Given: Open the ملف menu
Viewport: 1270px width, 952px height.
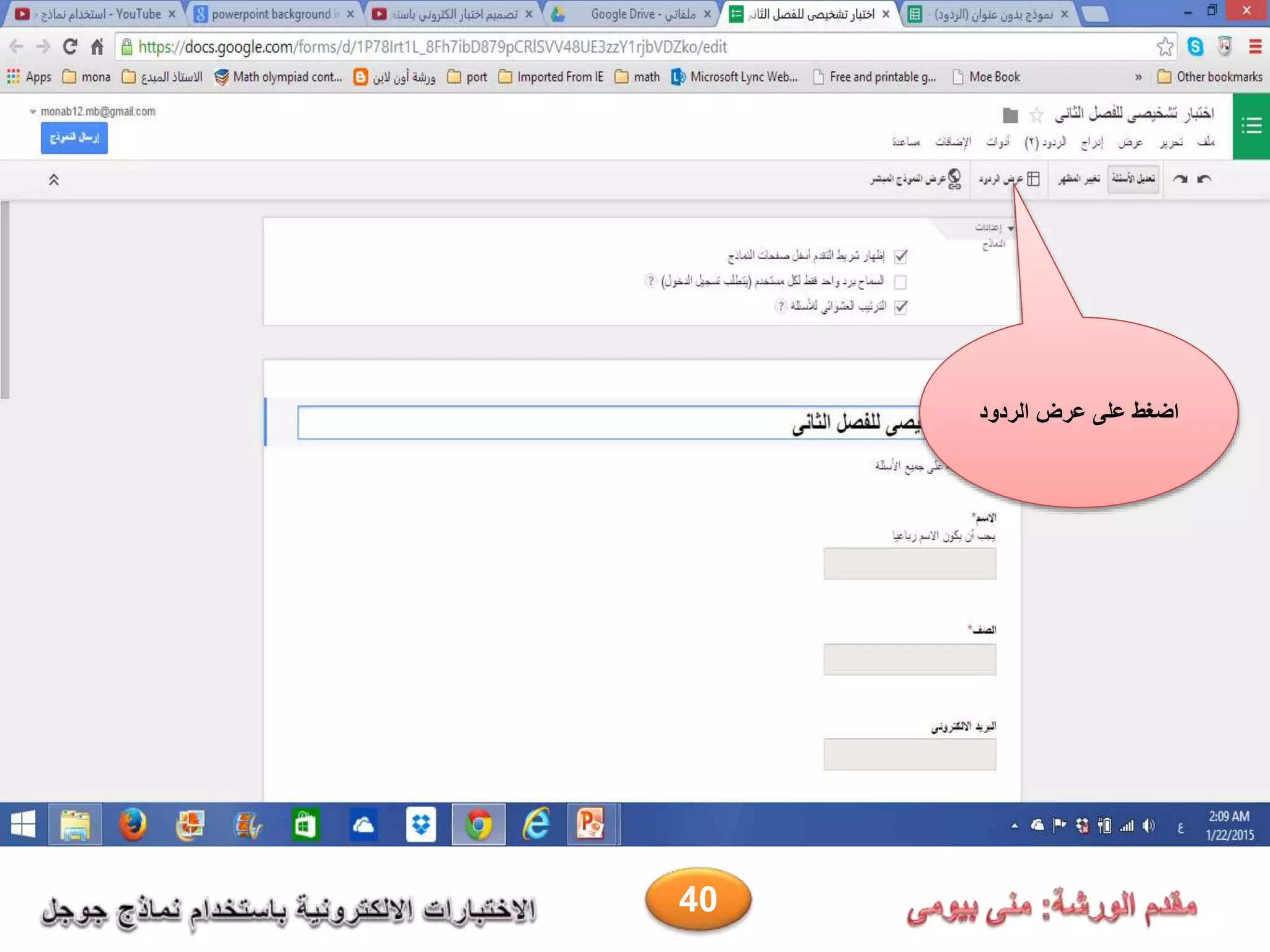Looking at the screenshot, I should (1206, 142).
